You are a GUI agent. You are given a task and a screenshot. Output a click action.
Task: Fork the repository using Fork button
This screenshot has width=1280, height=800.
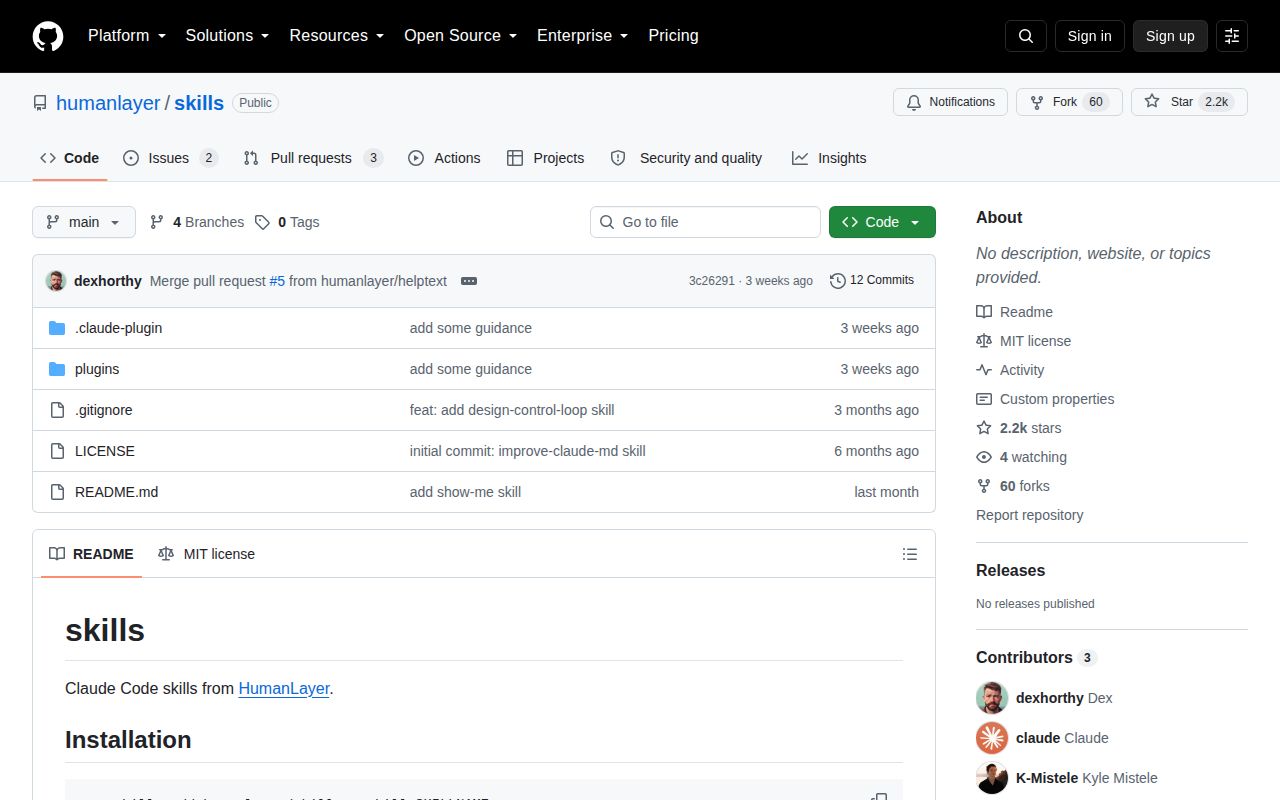1069,102
